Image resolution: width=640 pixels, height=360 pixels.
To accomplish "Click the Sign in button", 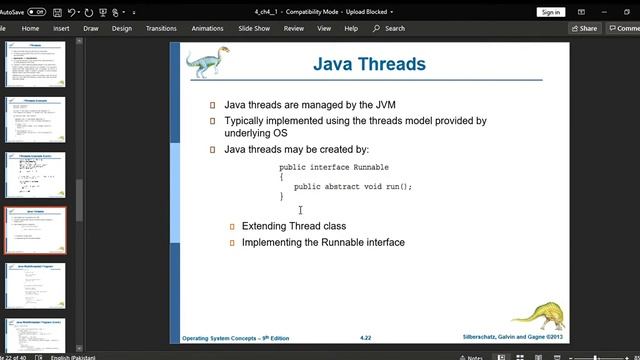I will (x=551, y=12).
